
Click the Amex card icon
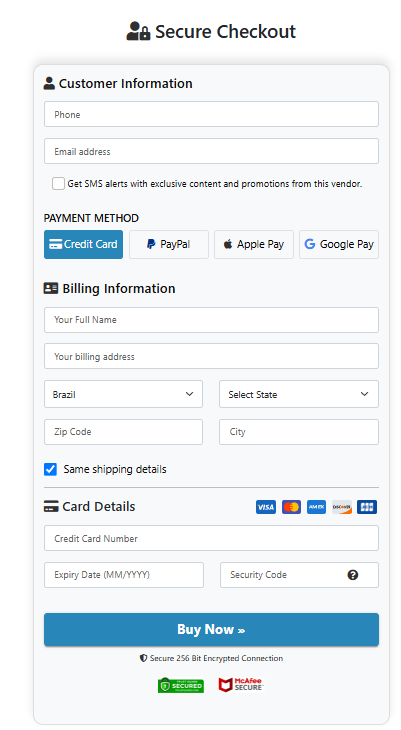tap(316, 507)
